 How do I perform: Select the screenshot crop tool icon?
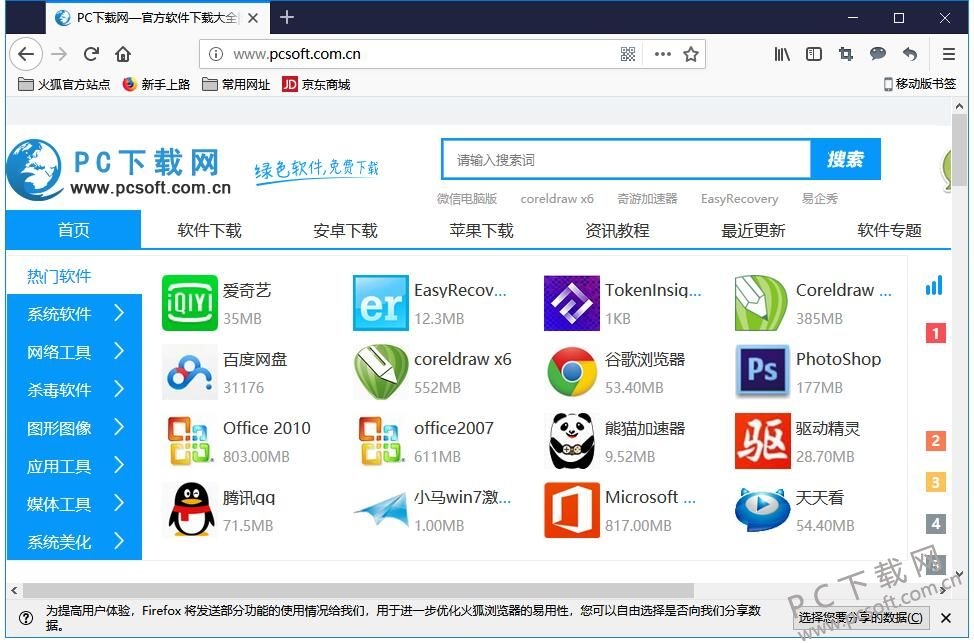845,54
